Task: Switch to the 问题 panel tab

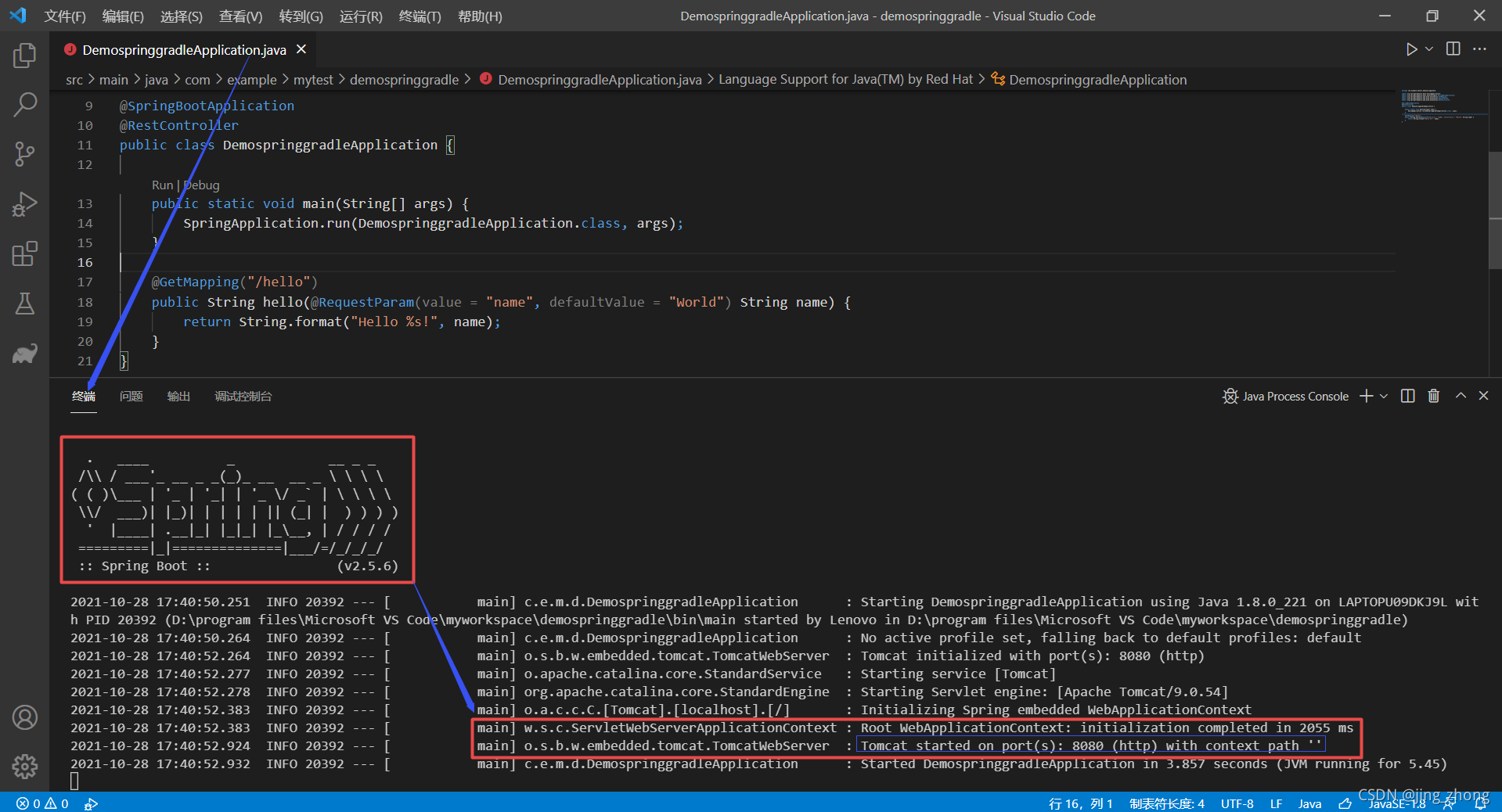Action: tap(131, 397)
